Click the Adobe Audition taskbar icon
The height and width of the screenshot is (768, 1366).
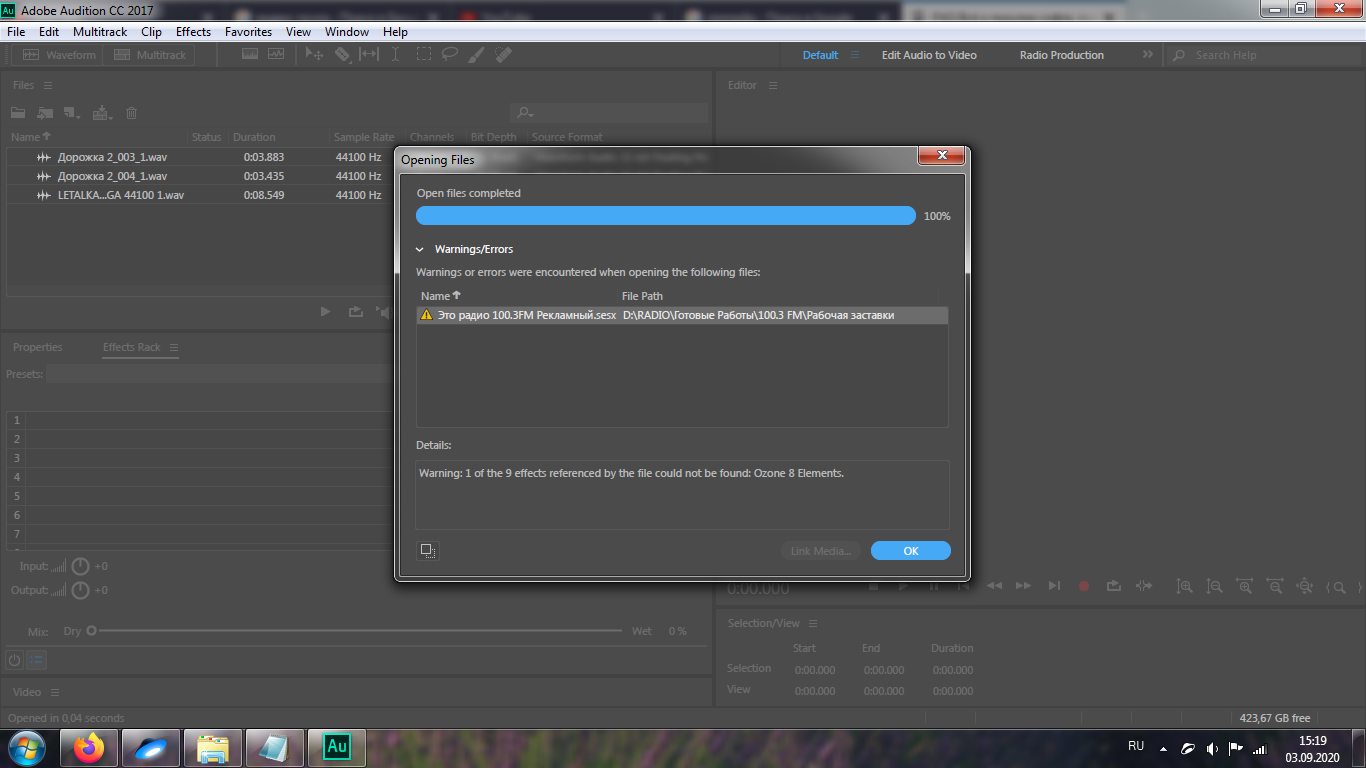tap(337, 748)
